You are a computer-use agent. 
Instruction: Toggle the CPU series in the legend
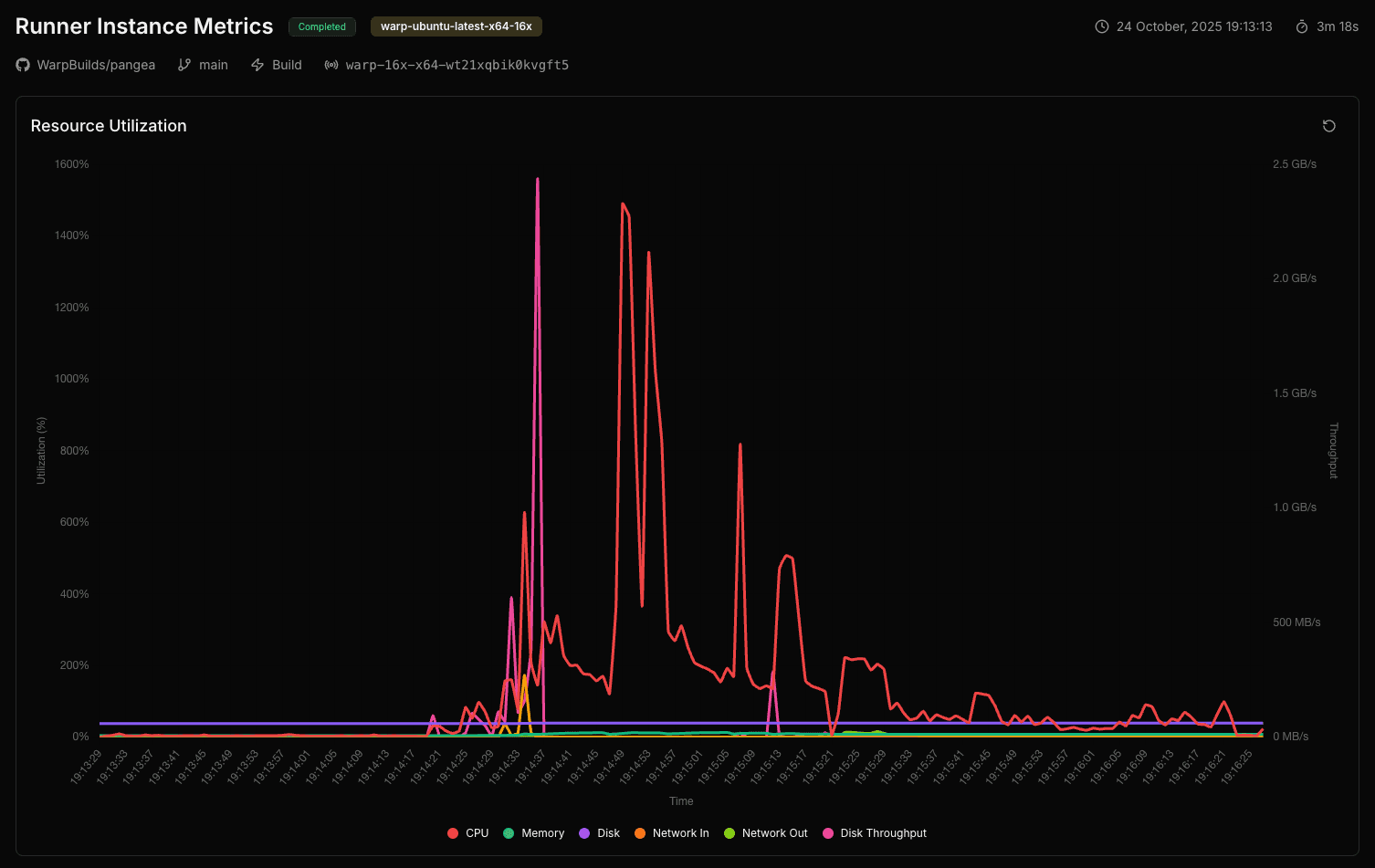tap(467, 832)
